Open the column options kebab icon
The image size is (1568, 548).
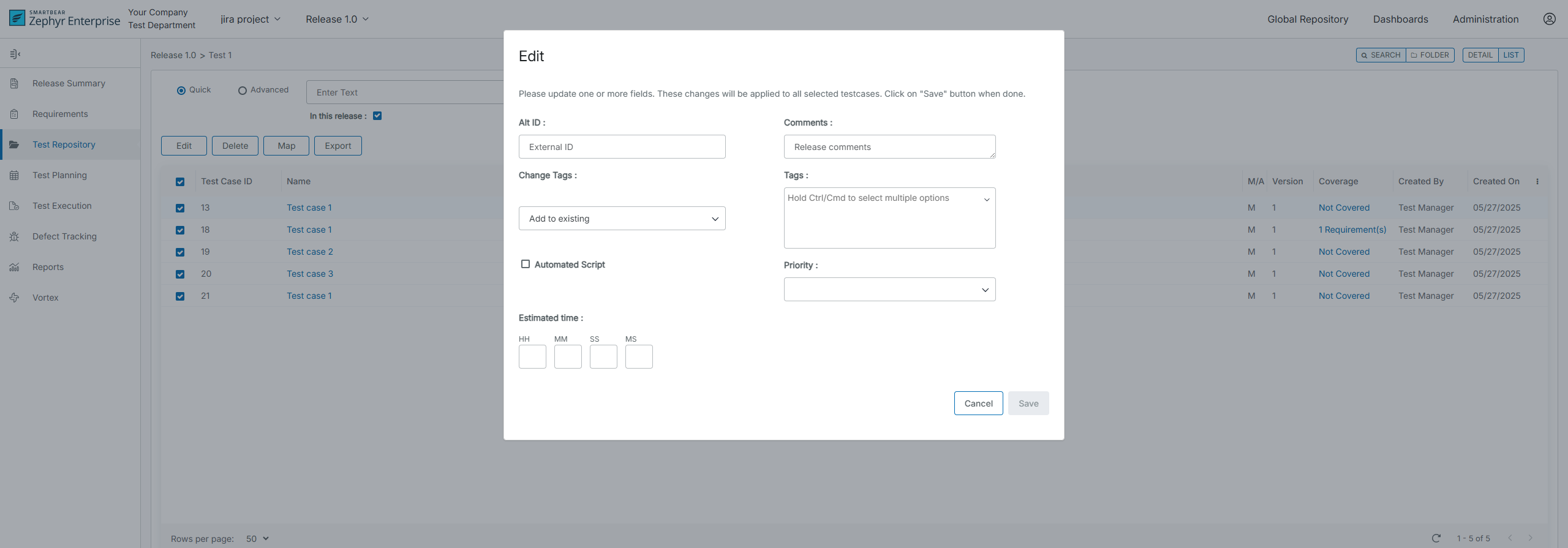[1537, 181]
